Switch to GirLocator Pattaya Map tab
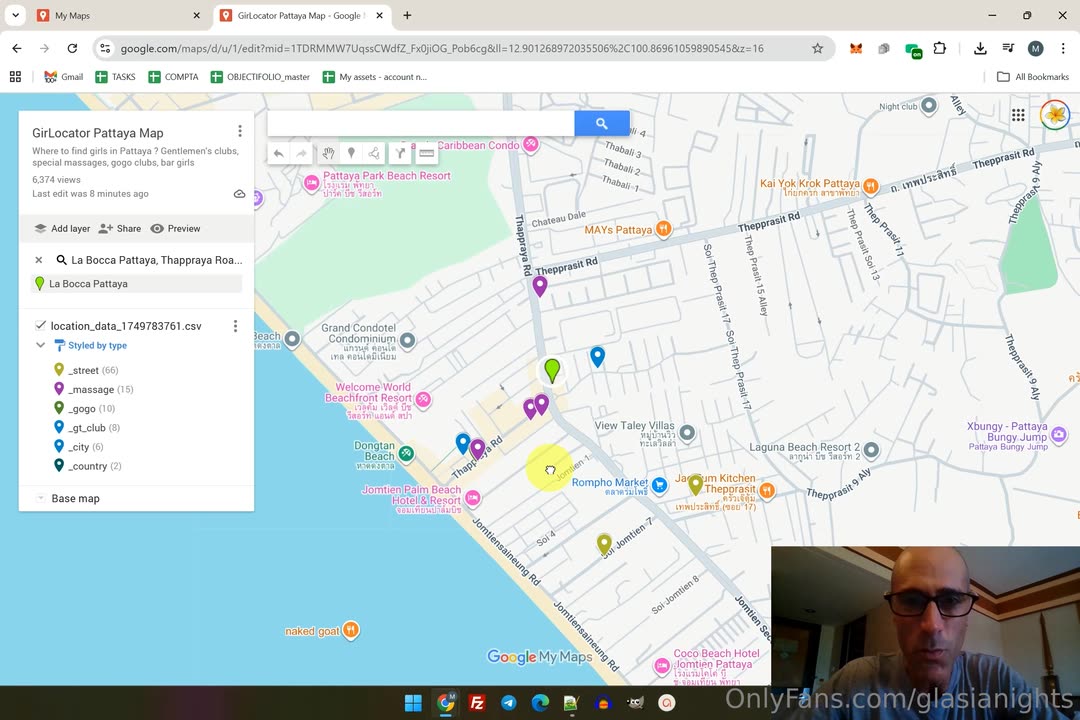Screen dimensions: 1080x720 pyautogui.click(x=302, y=15)
